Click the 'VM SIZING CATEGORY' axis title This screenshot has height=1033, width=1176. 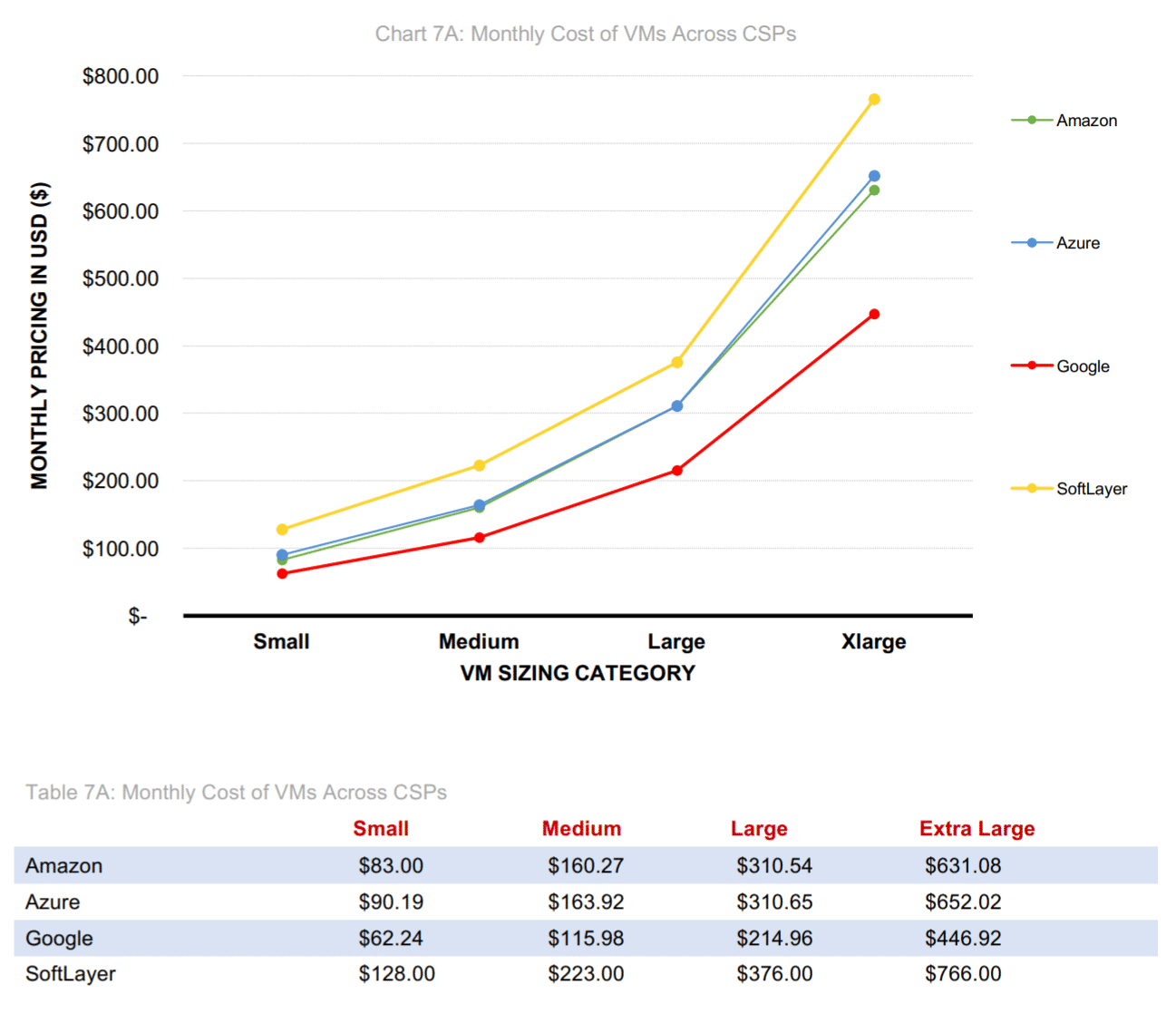pyautogui.click(x=578, y=673)
